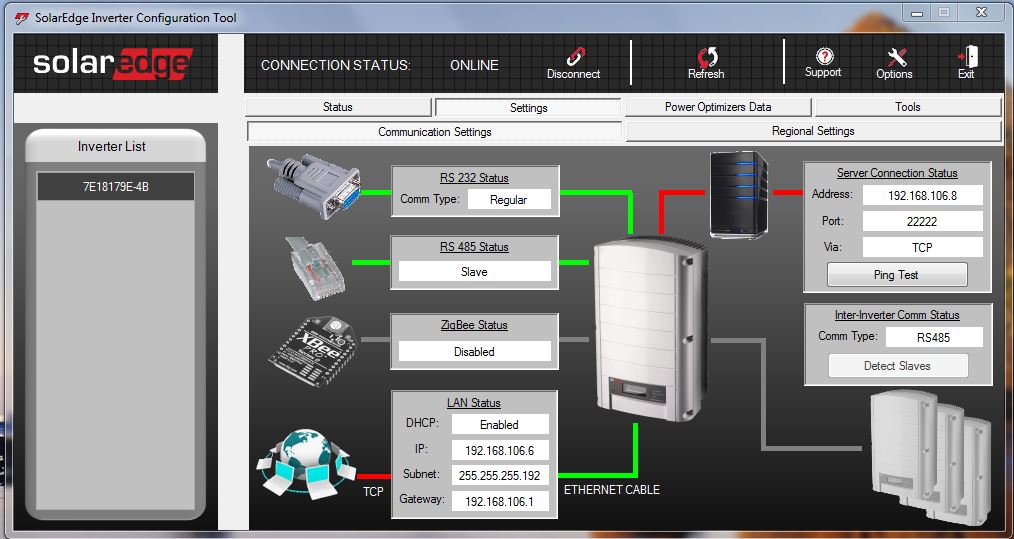Image resolution: width=1014 pixels, height=539 pixels.
Task: Click the RJ45 plug image beside RS 485
Action: click(315, 268)
